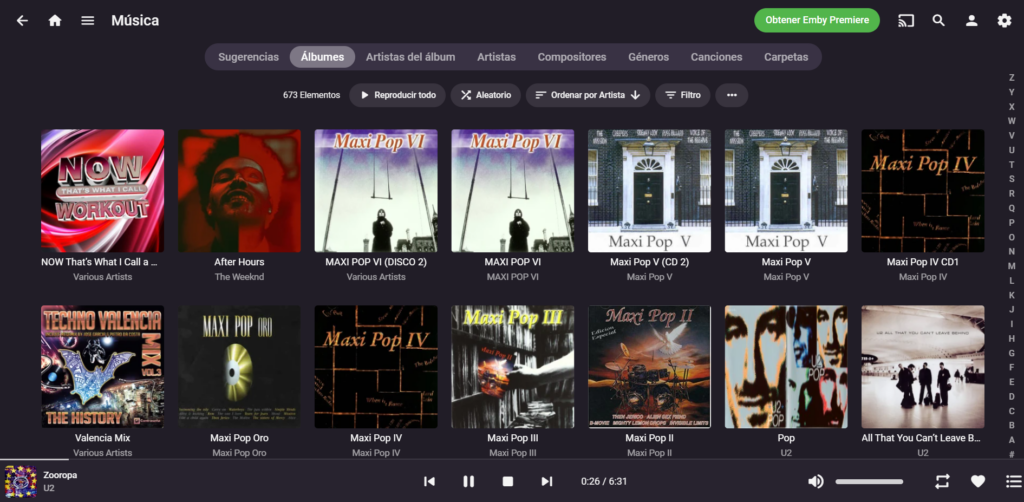Go back using the arrow icon

pos(22,21)
